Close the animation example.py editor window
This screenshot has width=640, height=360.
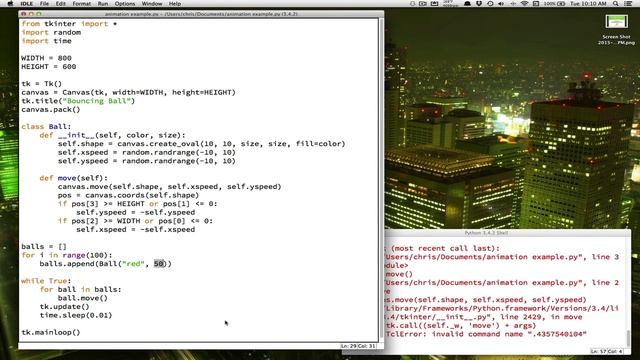(23, 14)
